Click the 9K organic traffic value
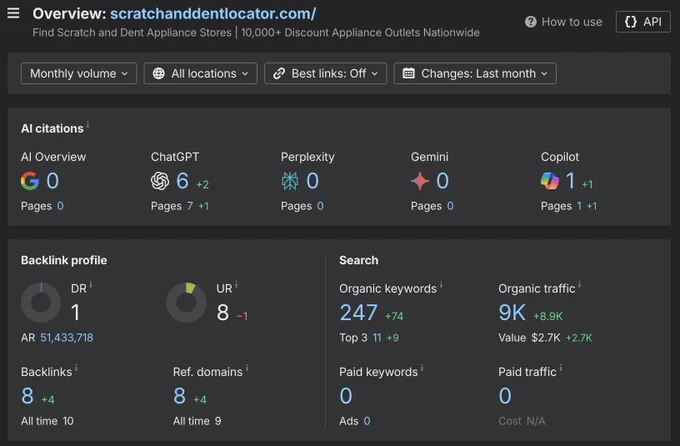Image resolution: width=680 pixels, height=446 pixels. click(x=512, y=312)
